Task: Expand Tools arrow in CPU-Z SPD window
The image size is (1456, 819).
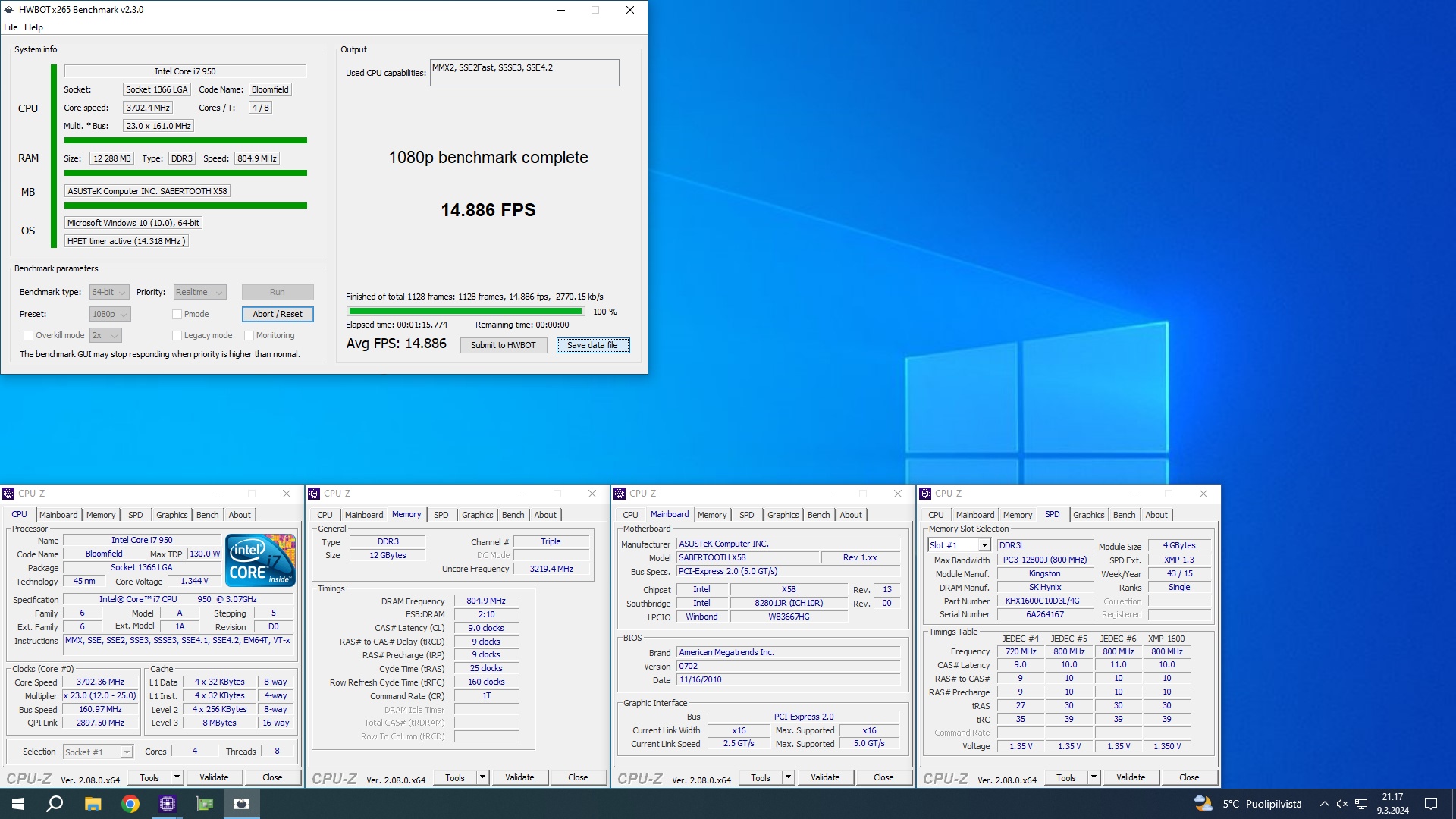Action: tap(1094, 777)
